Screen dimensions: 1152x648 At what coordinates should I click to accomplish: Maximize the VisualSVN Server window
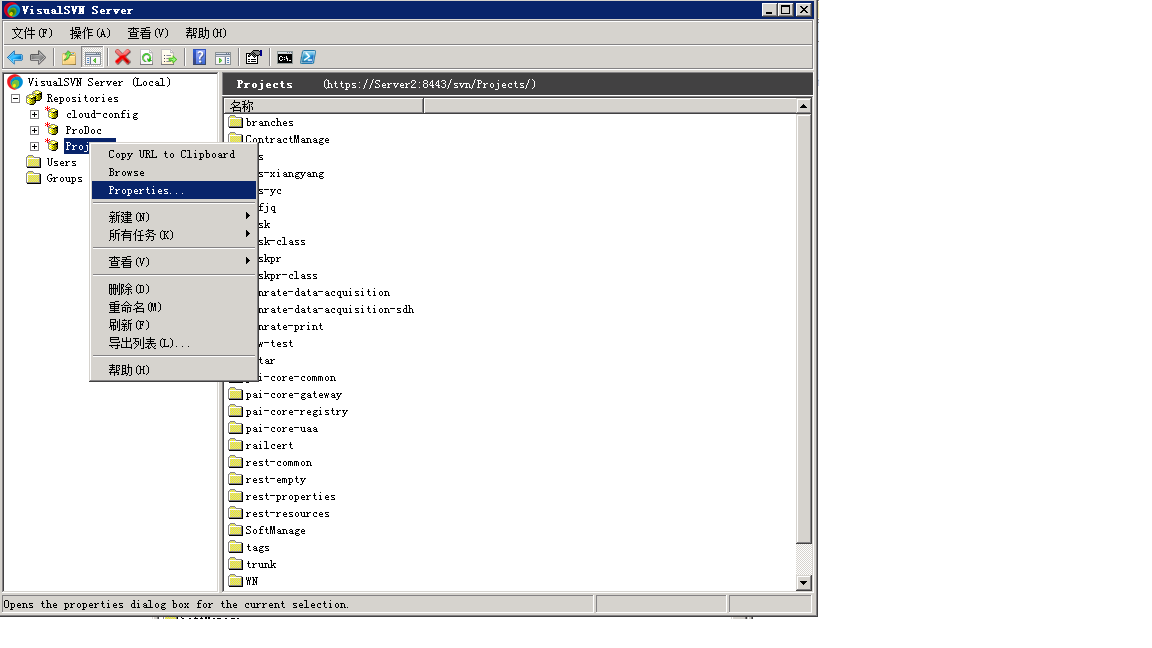point(785,10)
